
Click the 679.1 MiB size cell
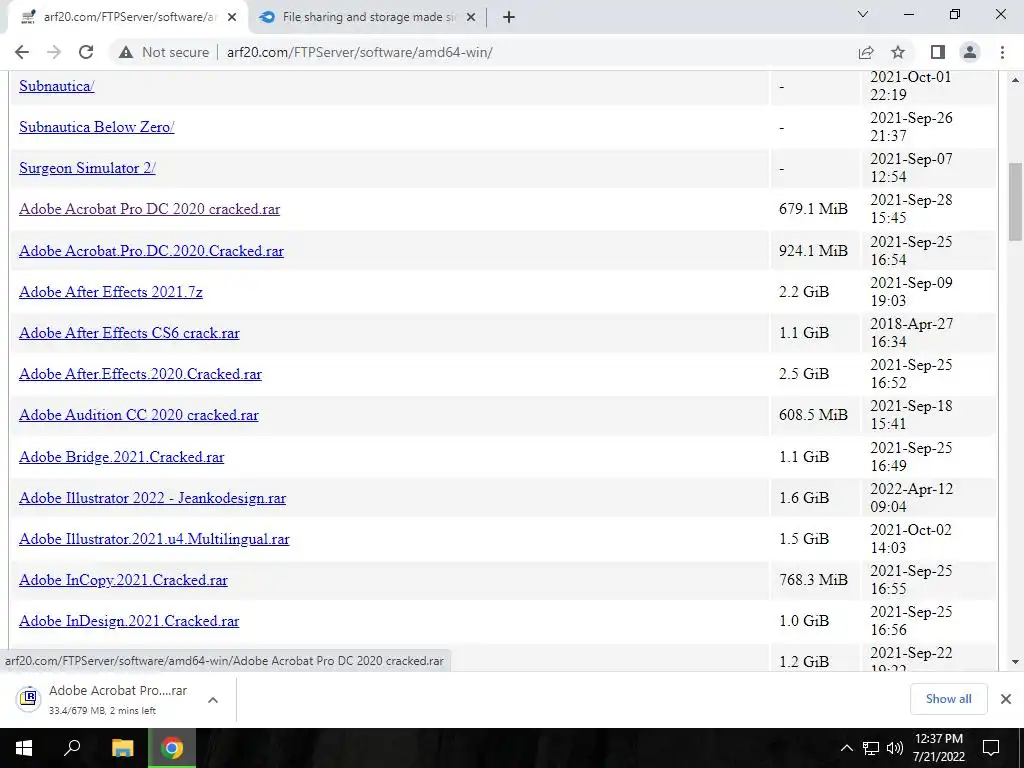point(813,209)
